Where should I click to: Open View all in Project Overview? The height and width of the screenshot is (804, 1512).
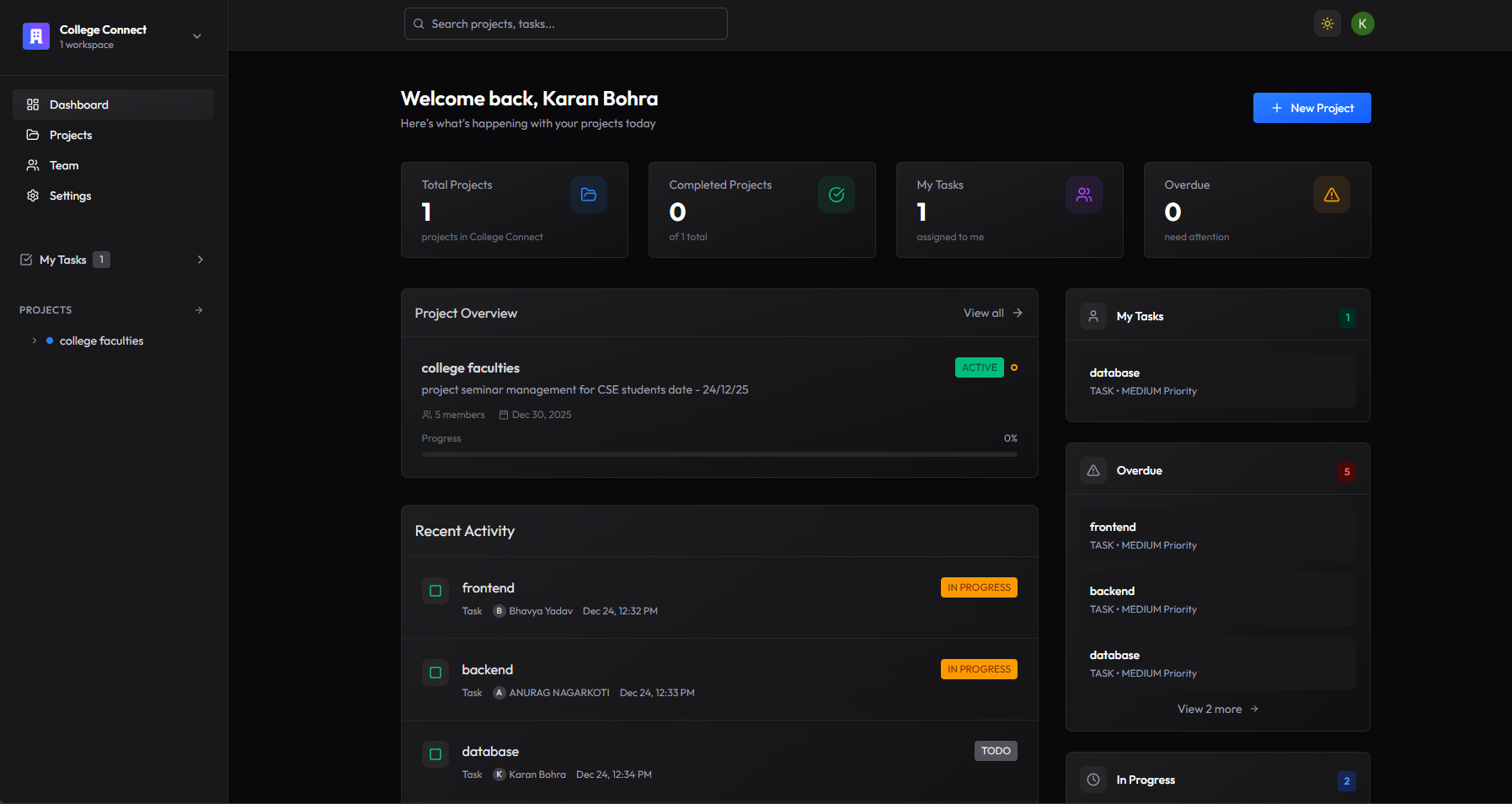point(993,313)
